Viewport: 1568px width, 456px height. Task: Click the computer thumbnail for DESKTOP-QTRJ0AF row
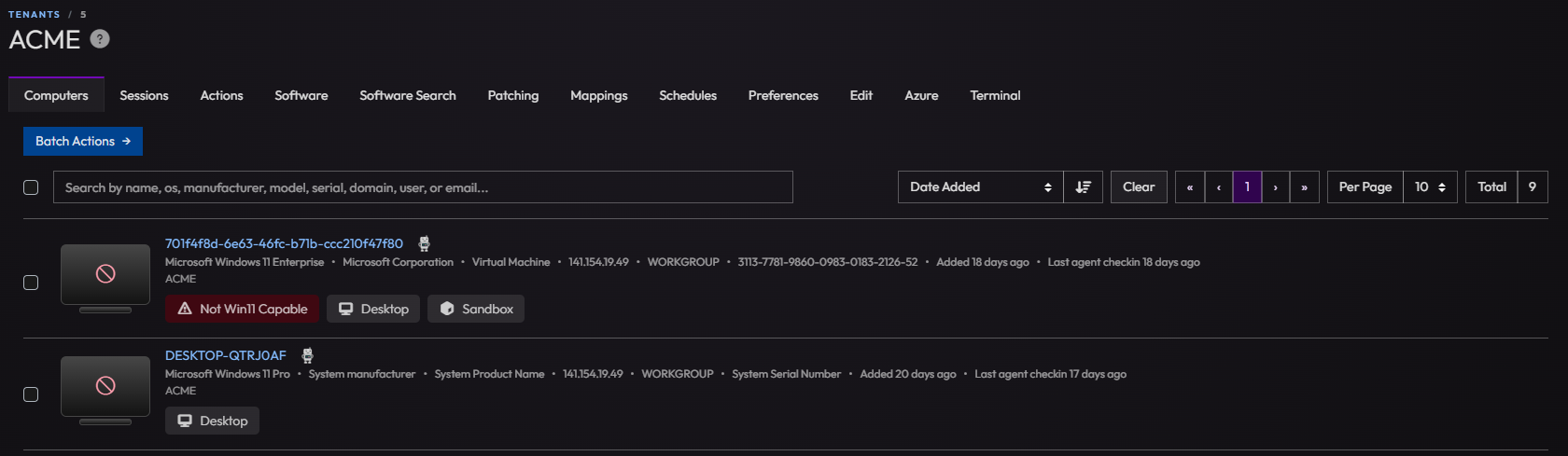point(105,390)
